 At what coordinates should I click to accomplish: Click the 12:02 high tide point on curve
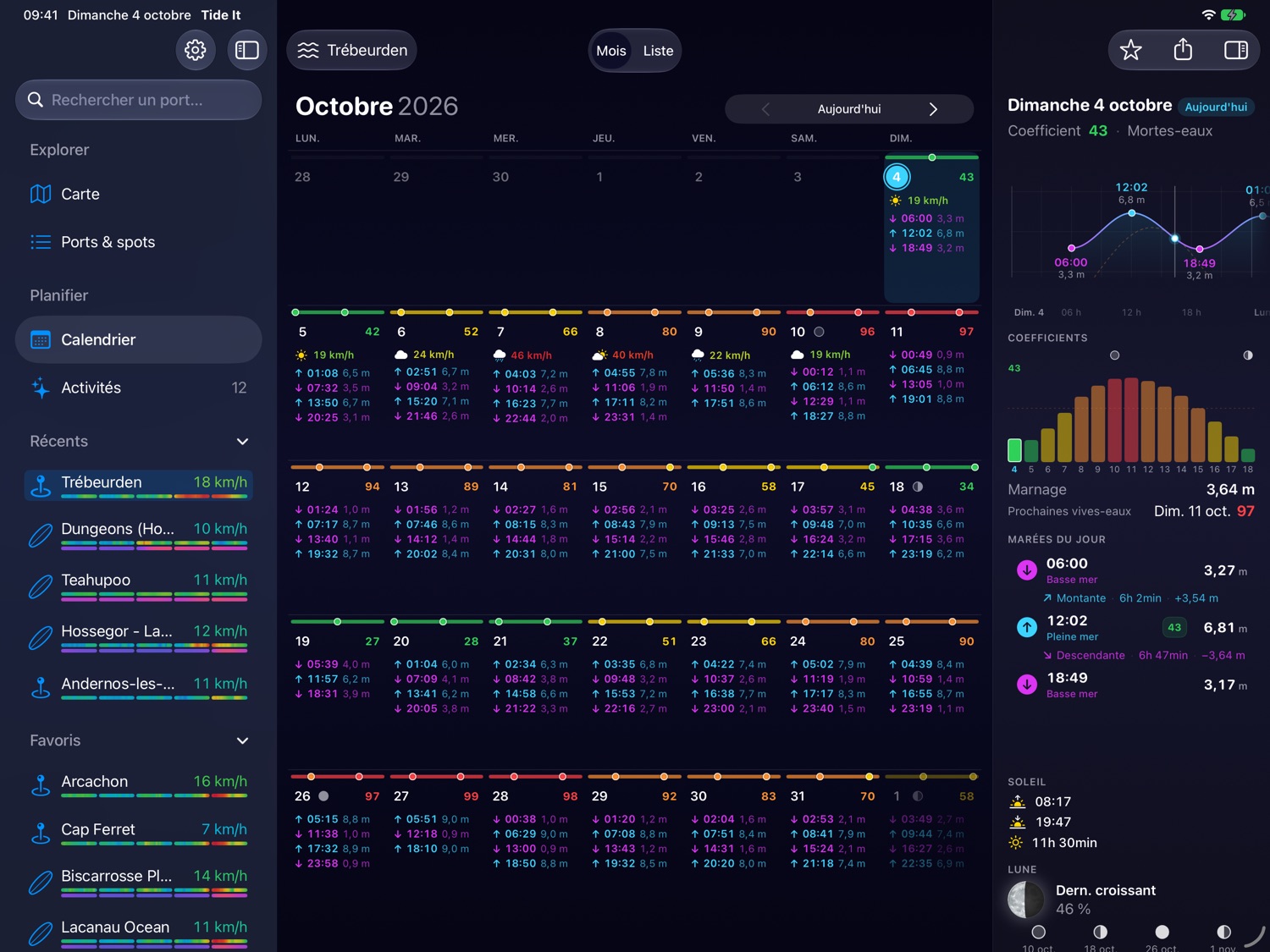tap(1132, 213)
